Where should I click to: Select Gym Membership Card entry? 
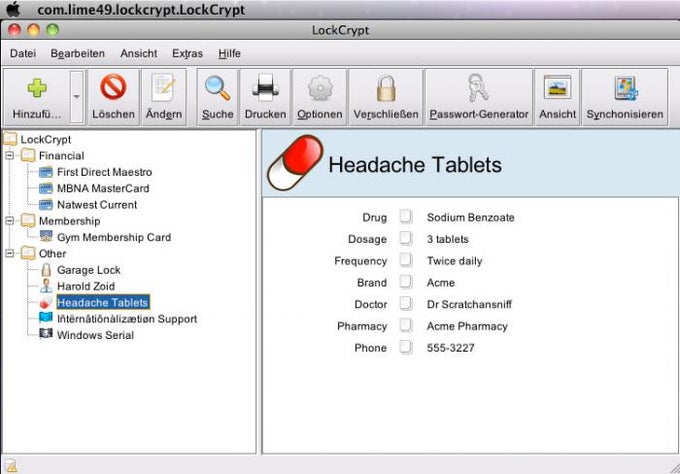(x=114, y=237)
